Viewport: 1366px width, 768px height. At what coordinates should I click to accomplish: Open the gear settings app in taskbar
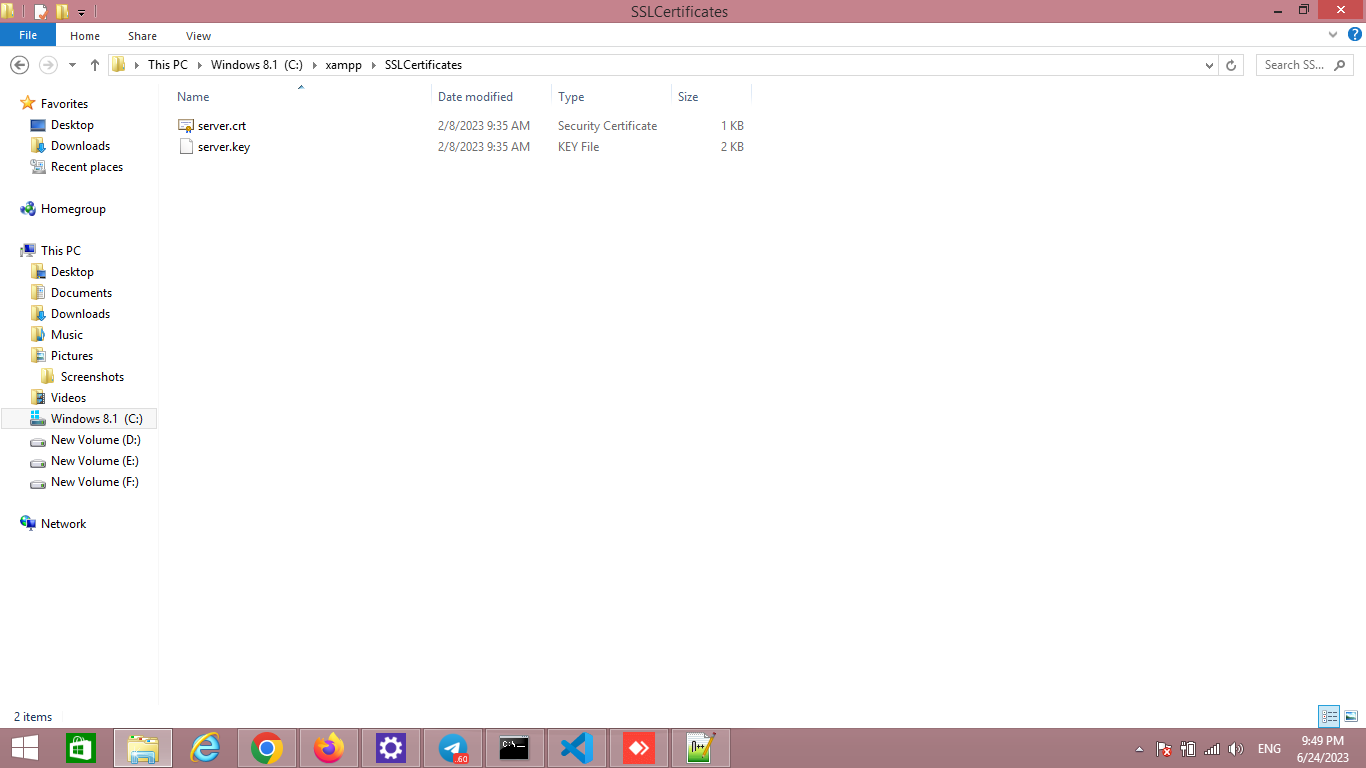pos(391,748)
